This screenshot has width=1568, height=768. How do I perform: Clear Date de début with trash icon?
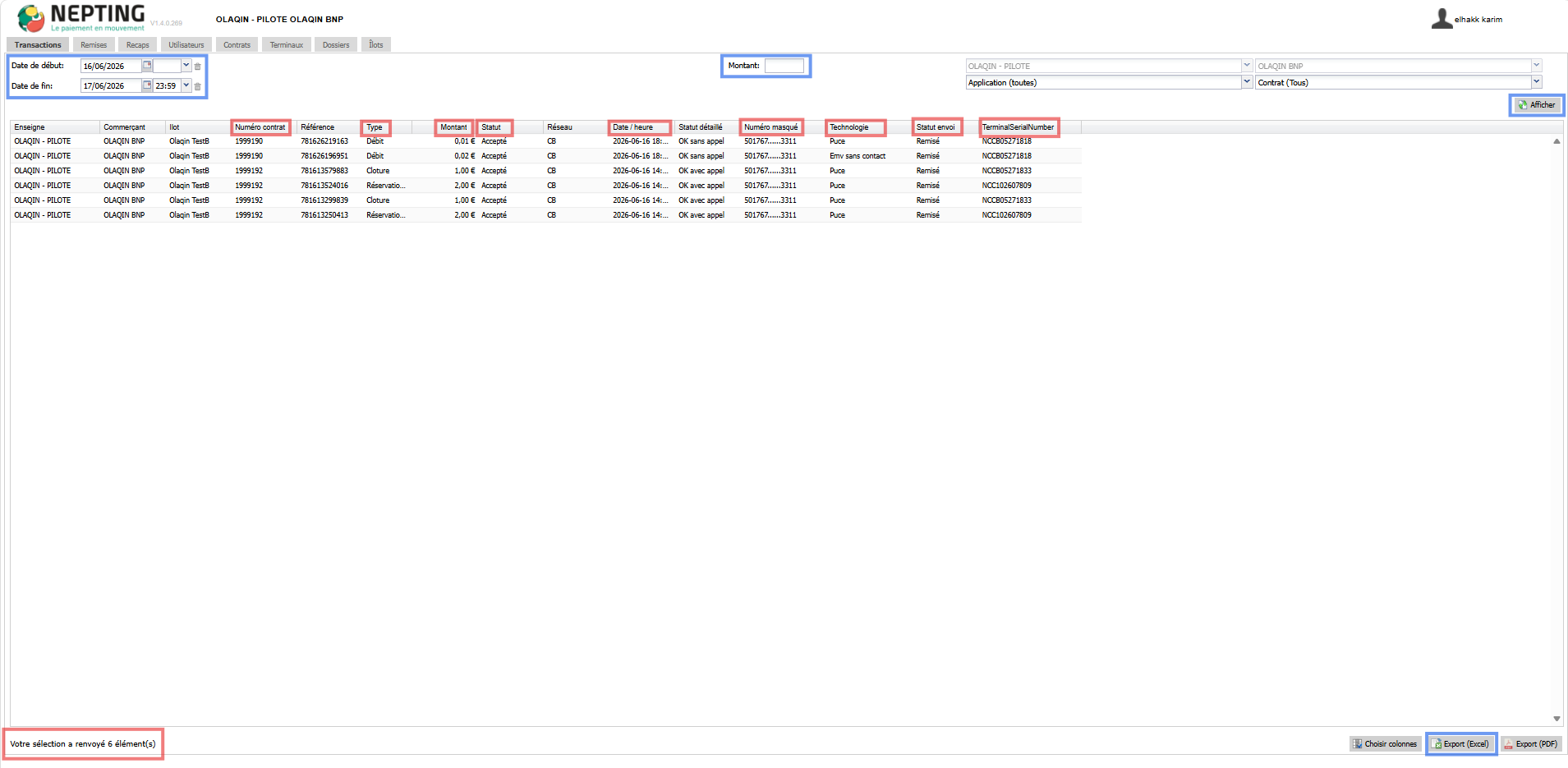198,67
